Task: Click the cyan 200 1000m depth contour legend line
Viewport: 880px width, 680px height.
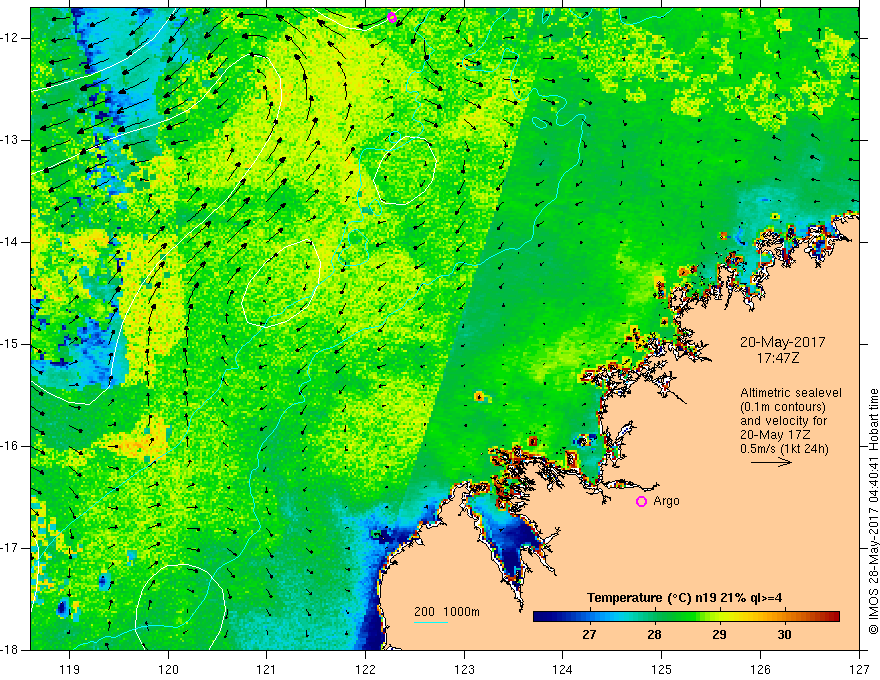Action: coord(431,622)
